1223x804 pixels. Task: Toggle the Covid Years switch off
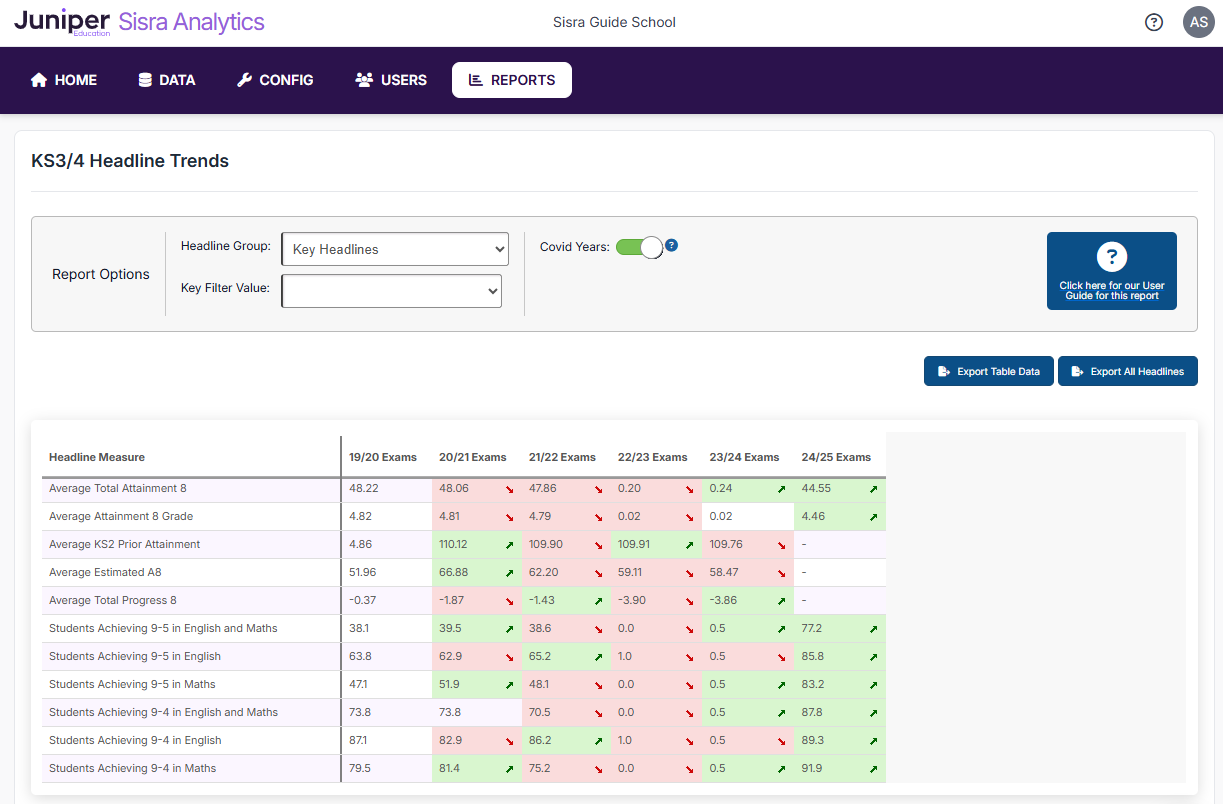click(642, 245)
